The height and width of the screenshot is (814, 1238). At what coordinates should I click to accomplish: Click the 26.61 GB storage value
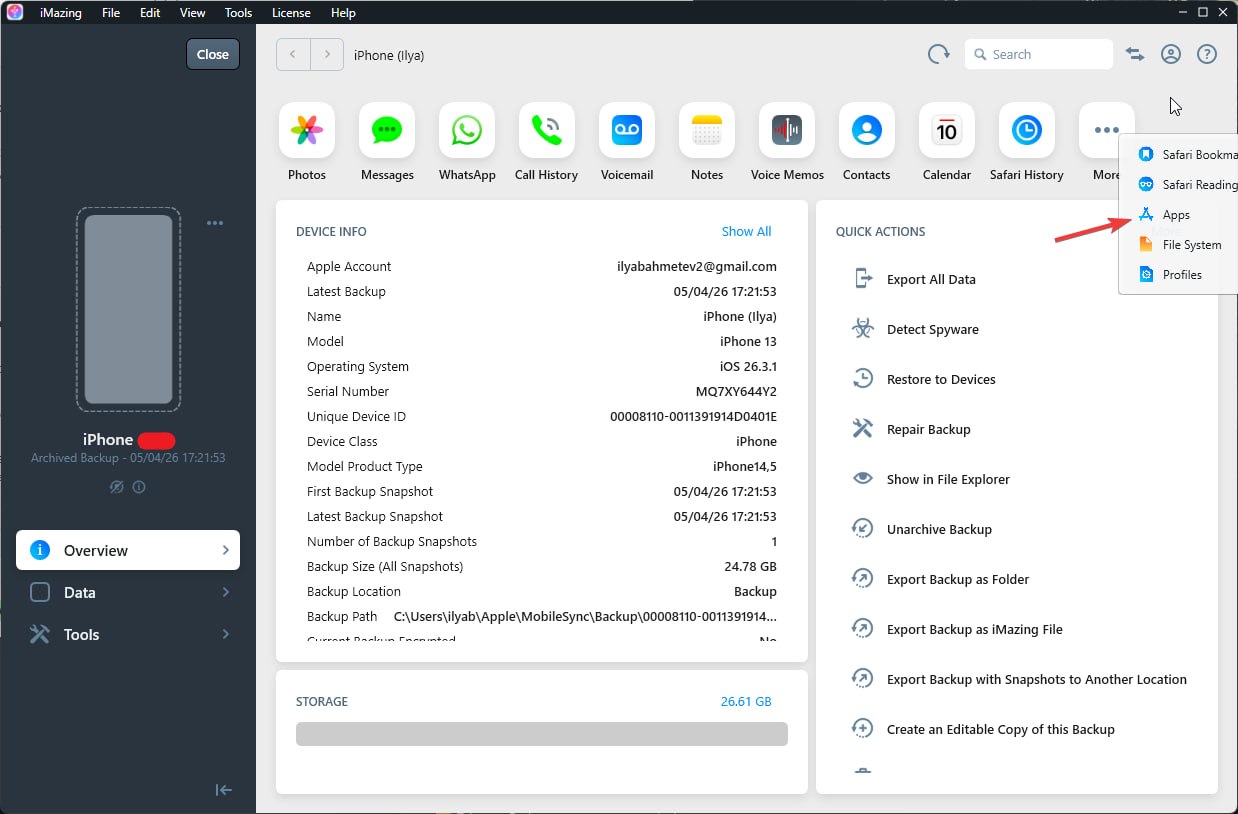click(746, 701)
